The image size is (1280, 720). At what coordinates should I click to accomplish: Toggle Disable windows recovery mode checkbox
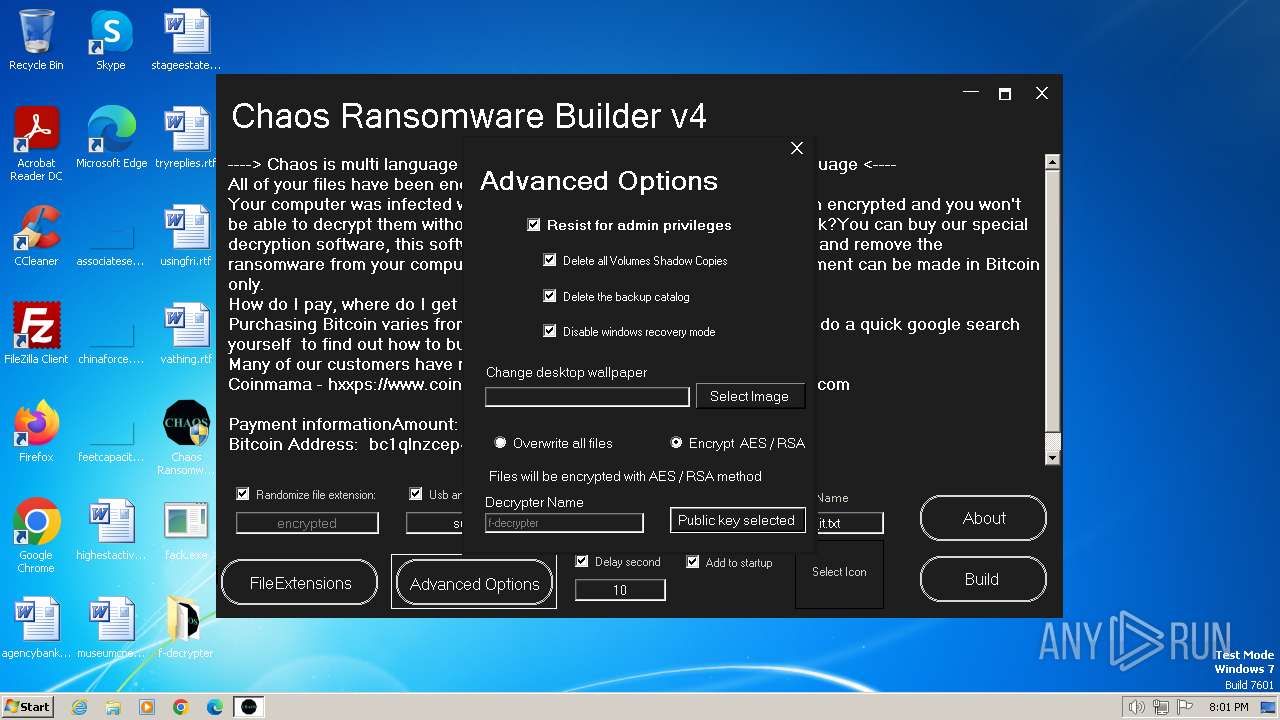[x=549, y=331]
